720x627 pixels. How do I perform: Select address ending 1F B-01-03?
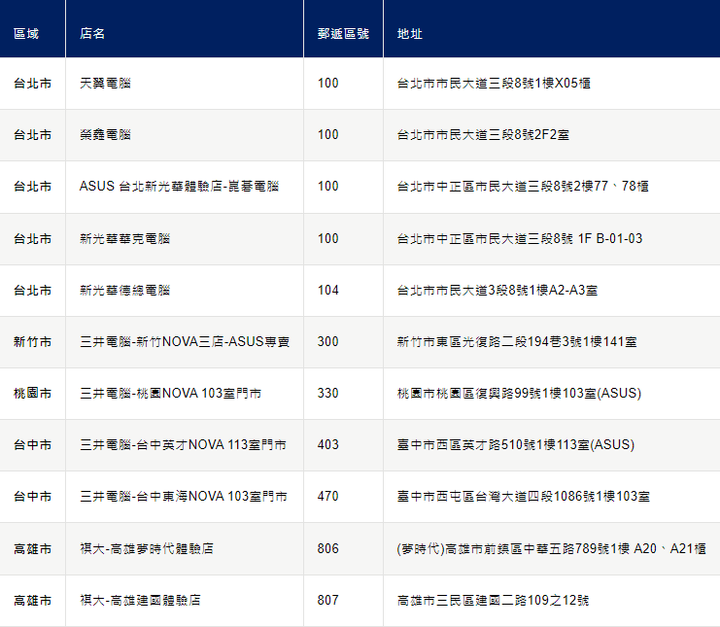point(520,238)
